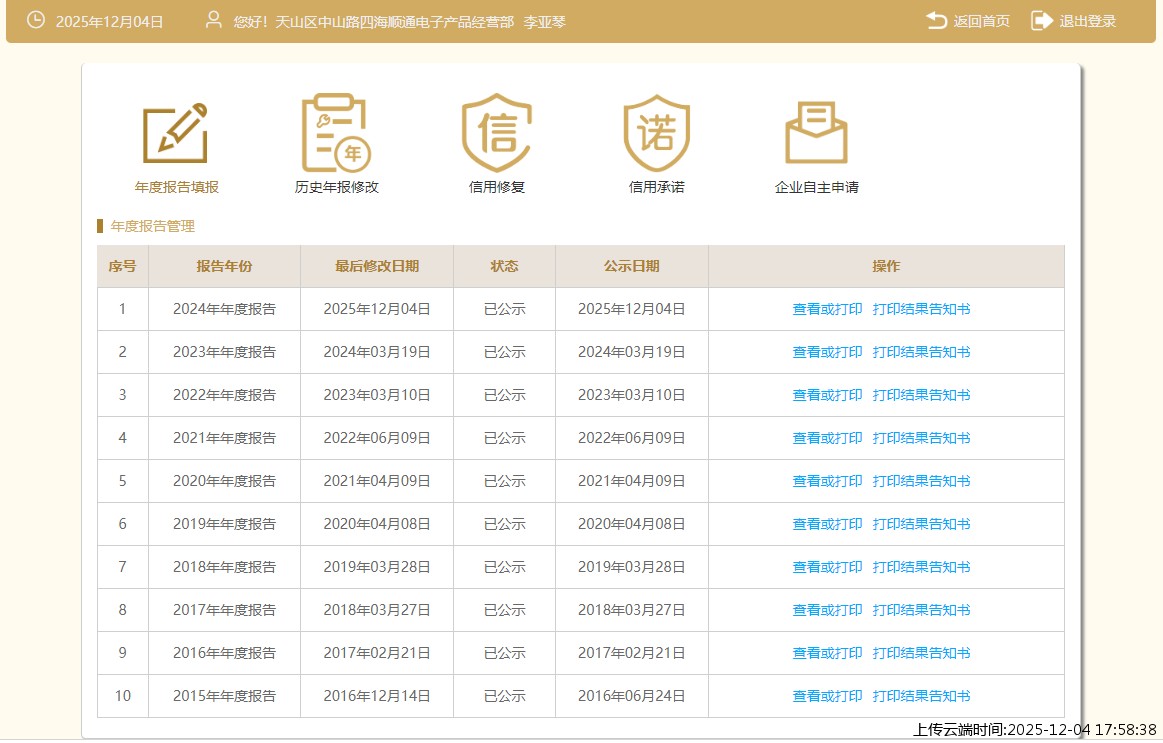View or print the 2024年年度报告
1163x743 pixels.
click(827, 309)
